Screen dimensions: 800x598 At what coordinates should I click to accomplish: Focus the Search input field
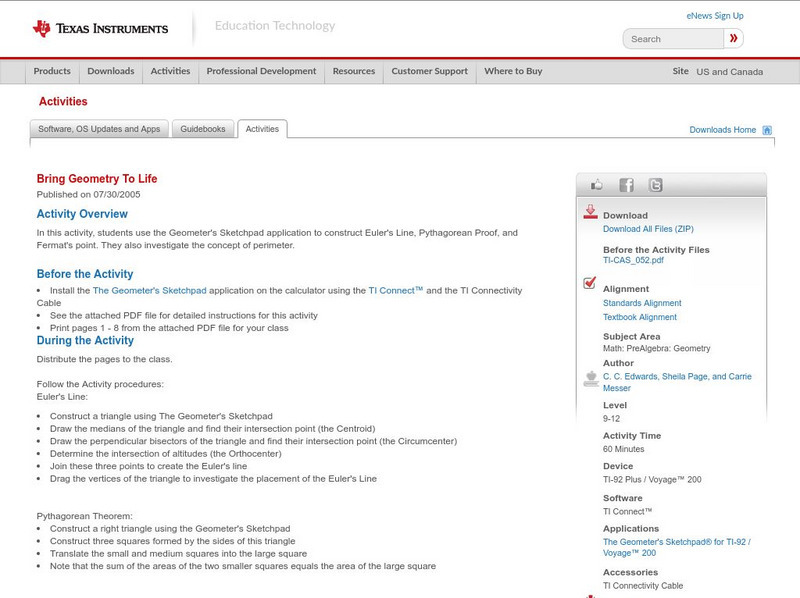[x=673, y=39]
